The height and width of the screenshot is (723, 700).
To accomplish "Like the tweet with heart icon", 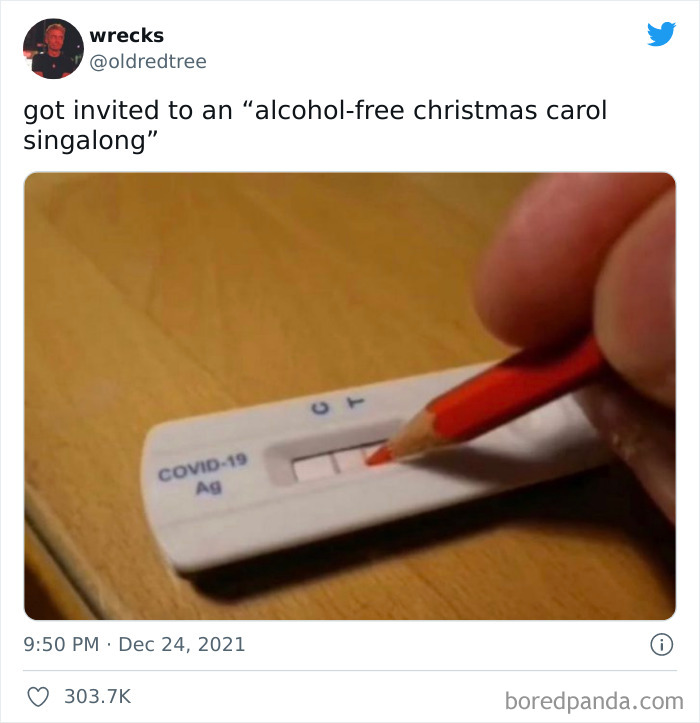I will pyautogui.click(x=38, y=696).
